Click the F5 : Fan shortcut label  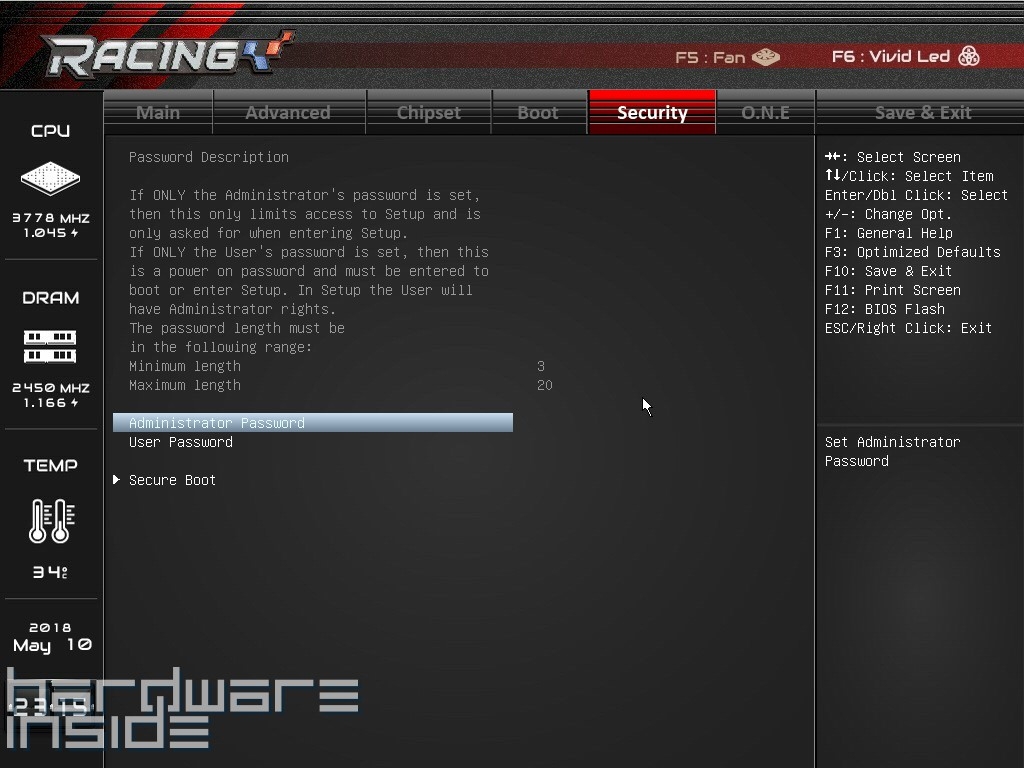(710, 57)
